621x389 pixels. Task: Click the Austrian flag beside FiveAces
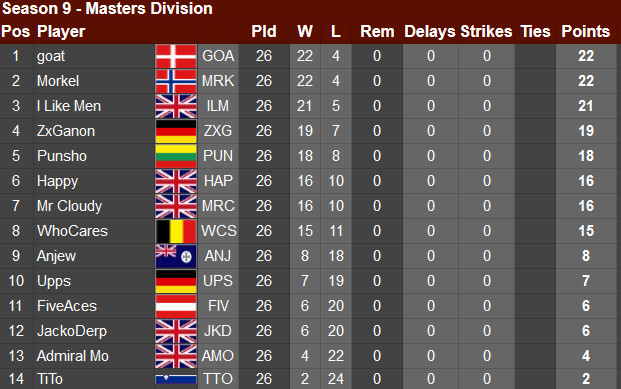(x=176, y=306)
